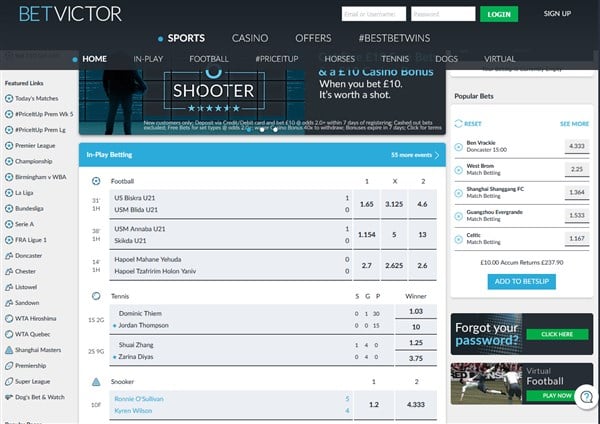
Task: Select the West Brom popular bet radio
Action: [x=458, y=170]
